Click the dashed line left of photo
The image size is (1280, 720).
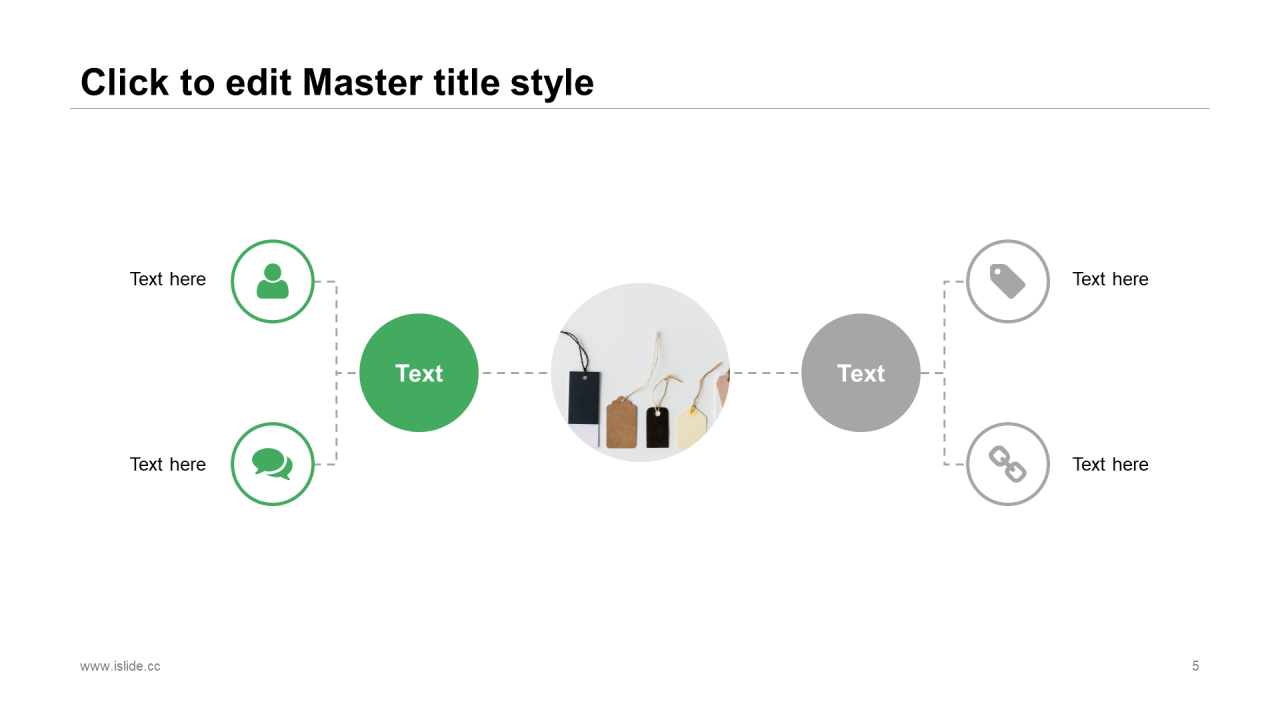(515, 373)
